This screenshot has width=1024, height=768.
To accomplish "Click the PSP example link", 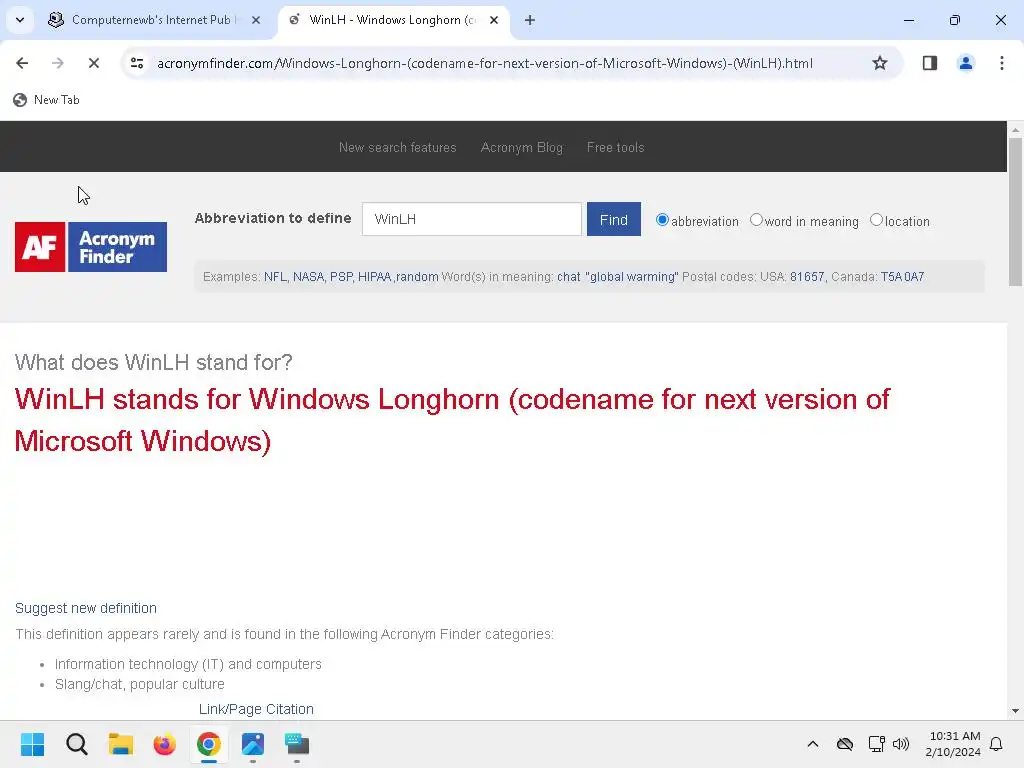I will pyautogui.click(x=342, y=277).
